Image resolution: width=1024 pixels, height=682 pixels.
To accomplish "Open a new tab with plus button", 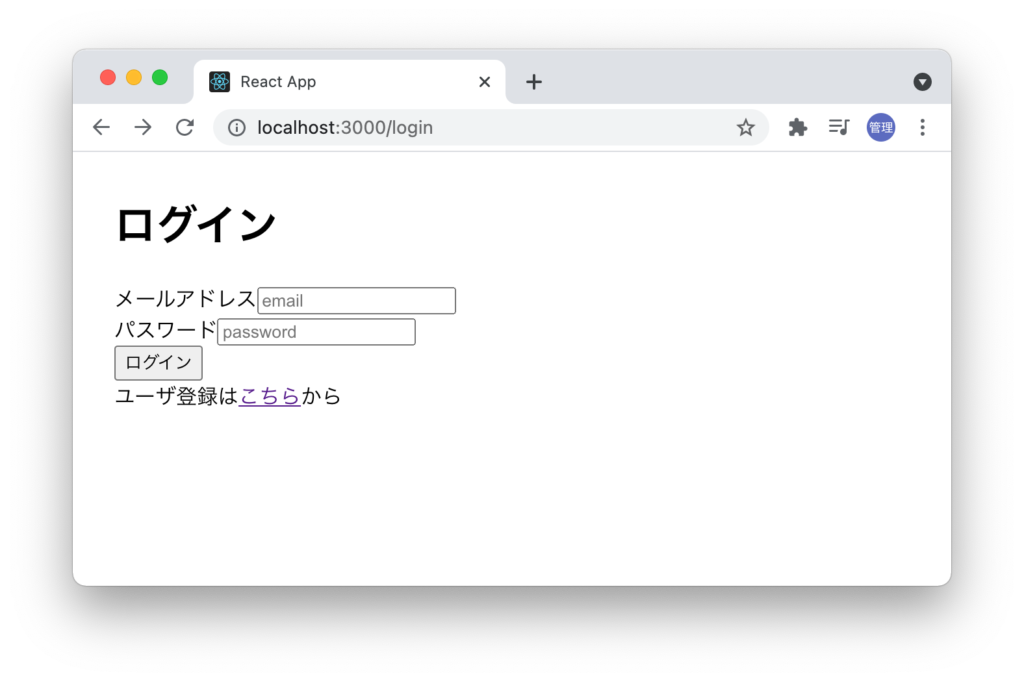I will point(534,82).
